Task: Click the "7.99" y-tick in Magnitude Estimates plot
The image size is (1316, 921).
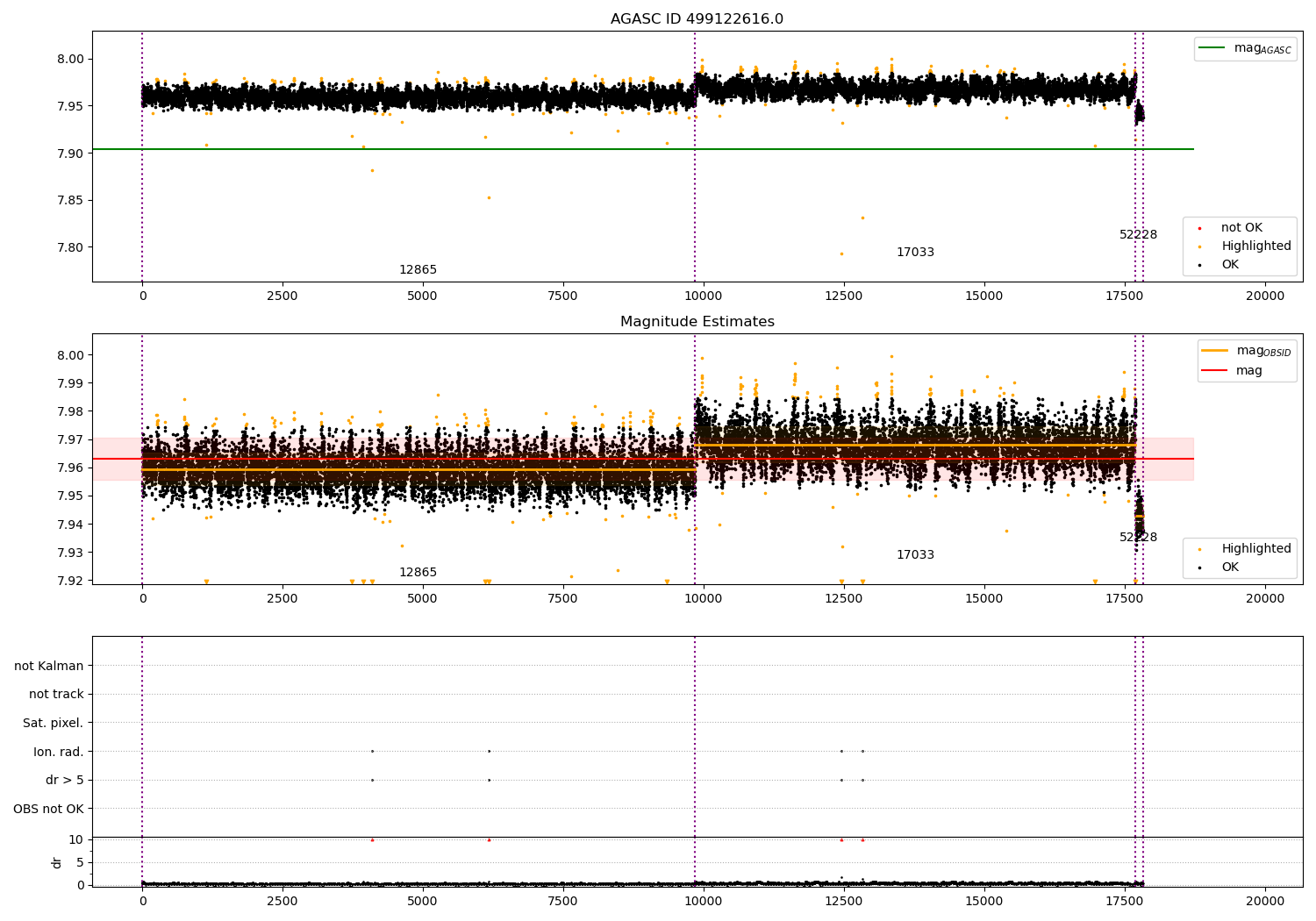Action: (70, 383)
